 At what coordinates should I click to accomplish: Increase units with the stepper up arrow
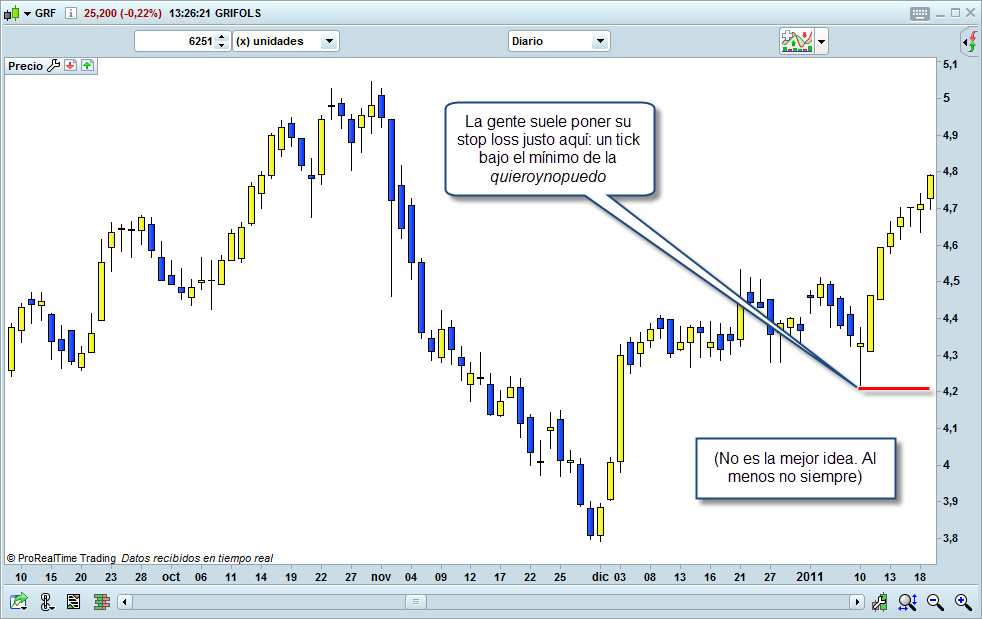(222, 37)
